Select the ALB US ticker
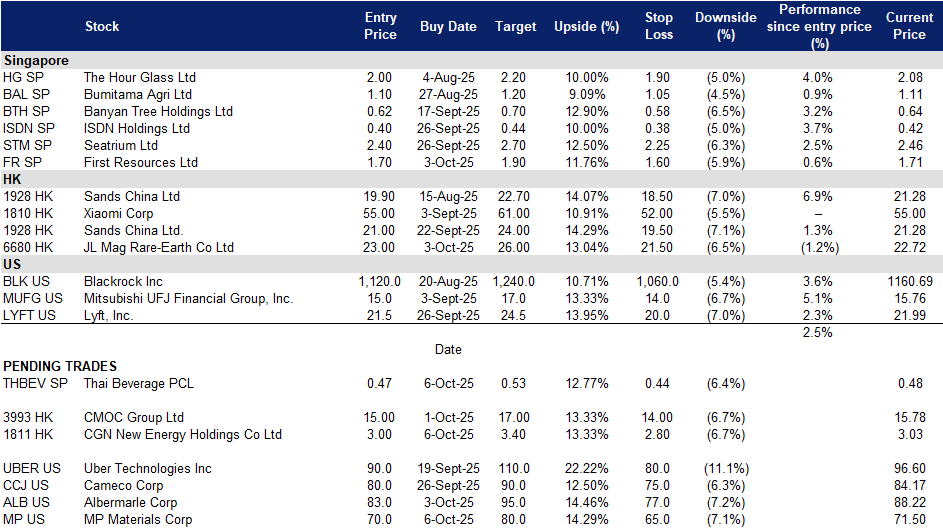 (x=26, y=502)
